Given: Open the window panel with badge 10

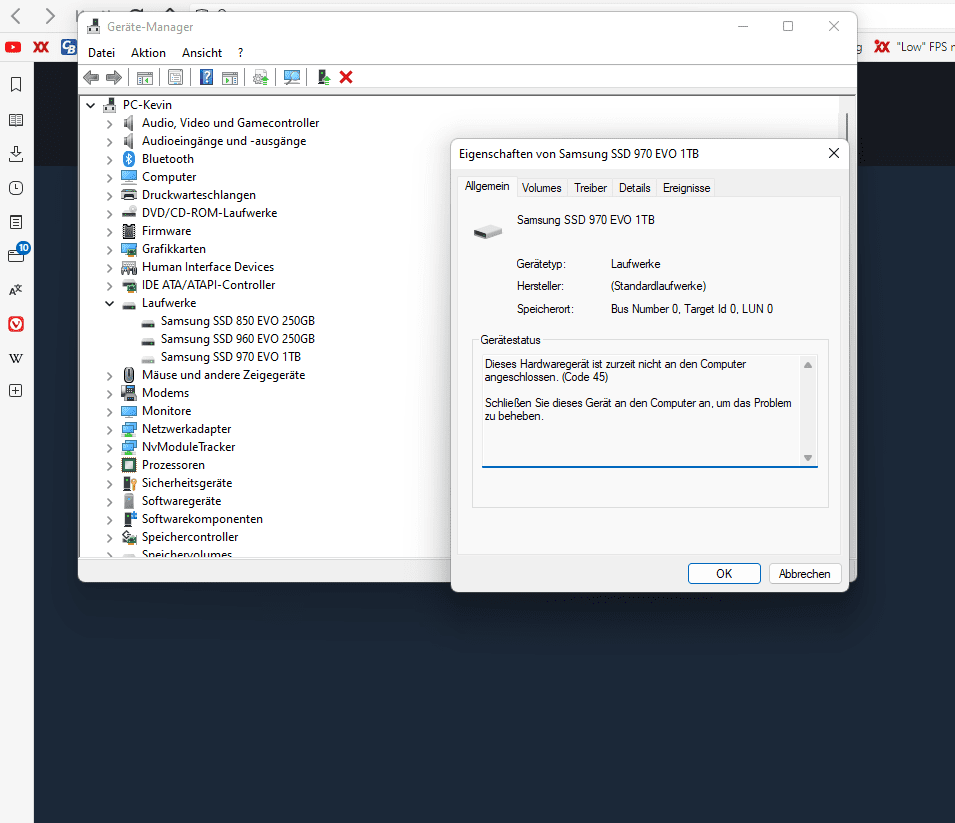Looking at the screenshot, I should [x=17, y=253].
